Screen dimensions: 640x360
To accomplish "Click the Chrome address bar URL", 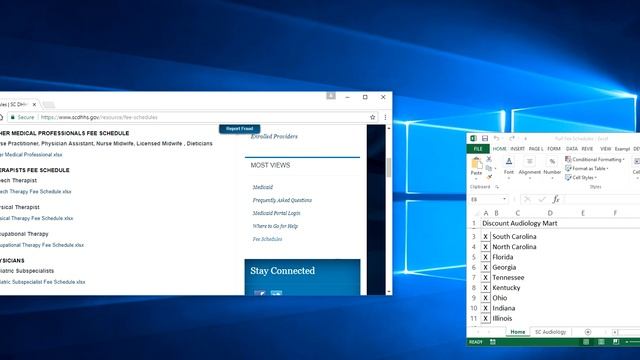I will click(99, 117).
